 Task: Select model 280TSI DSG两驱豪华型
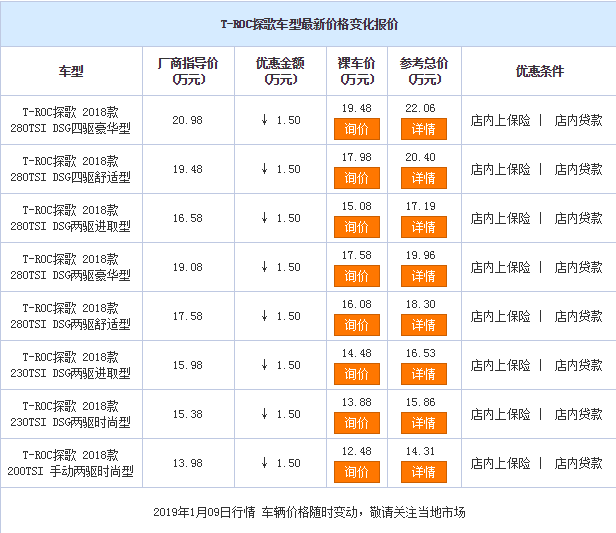tap(70, 267)
